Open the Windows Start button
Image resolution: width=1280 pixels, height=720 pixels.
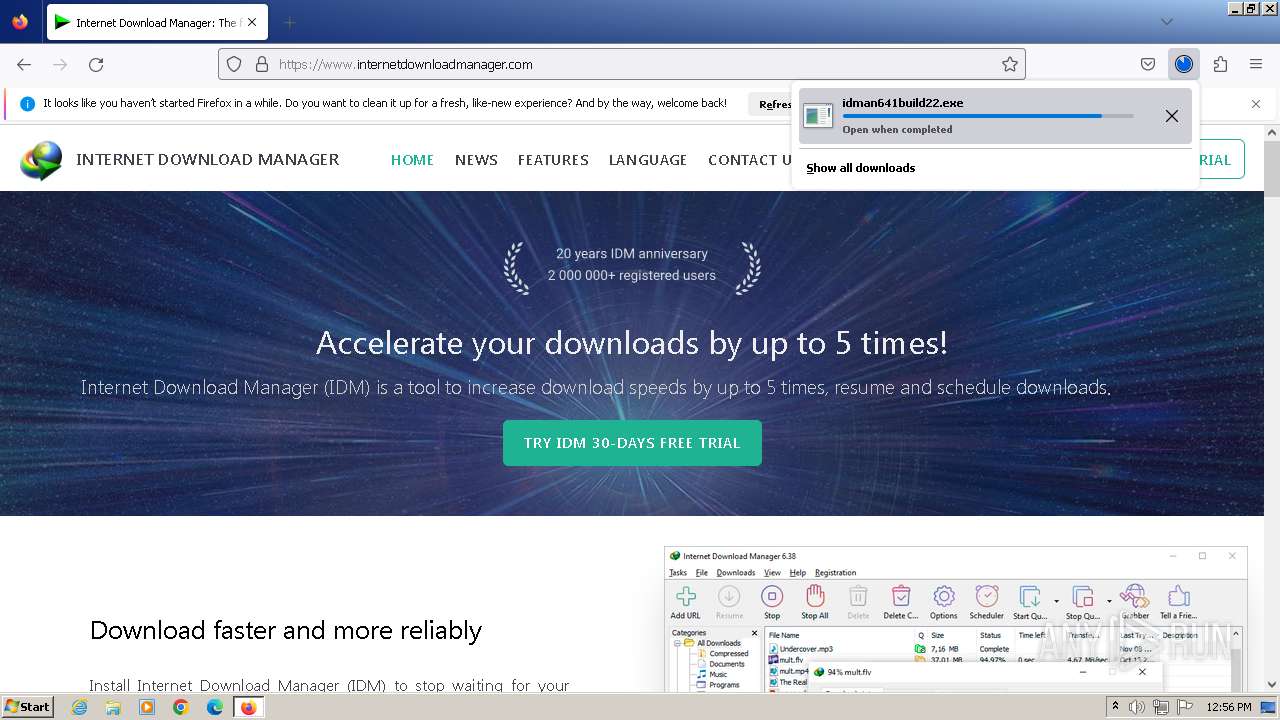28,706
